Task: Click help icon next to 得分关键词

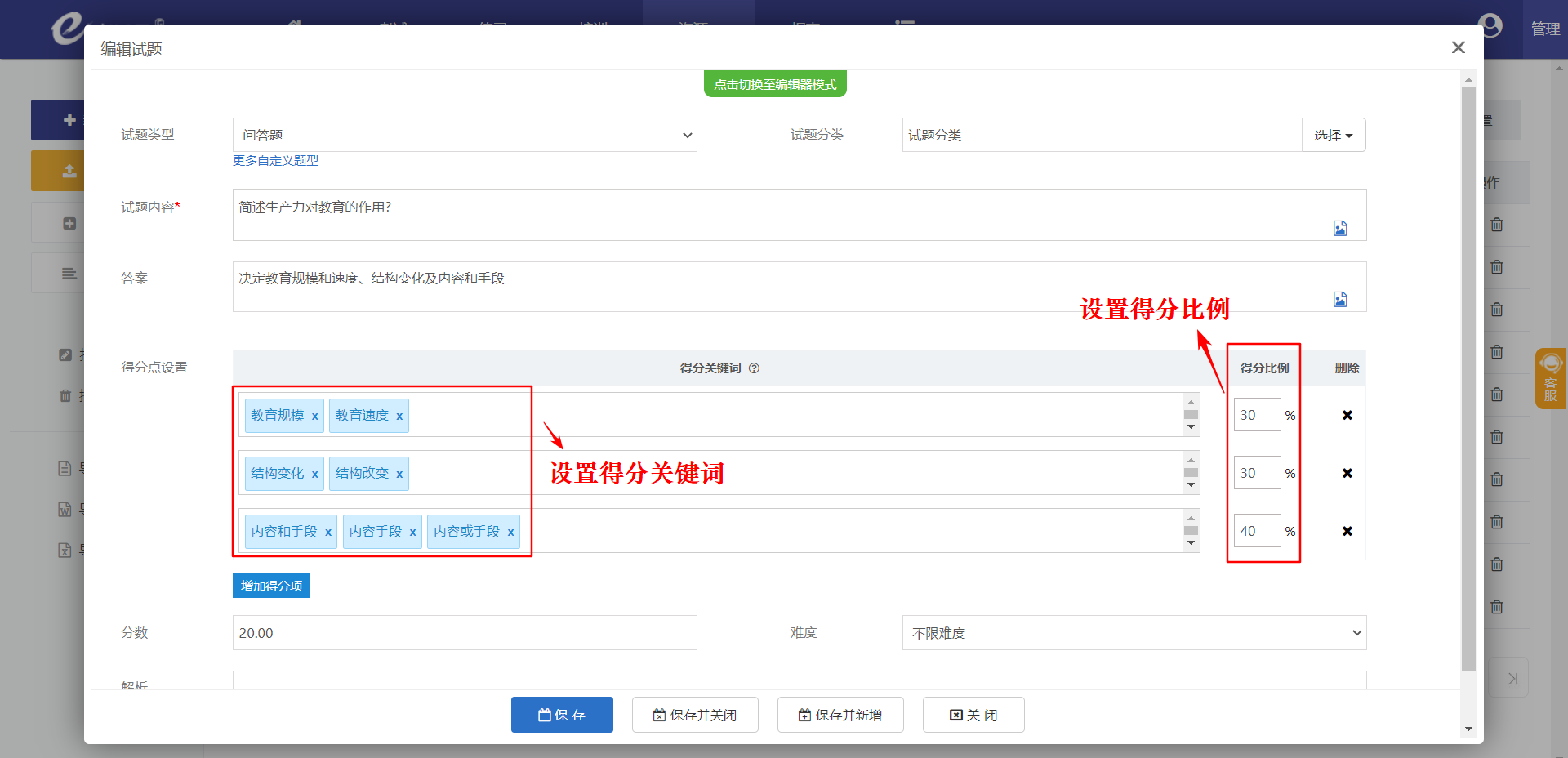Action: pos(754,368)
